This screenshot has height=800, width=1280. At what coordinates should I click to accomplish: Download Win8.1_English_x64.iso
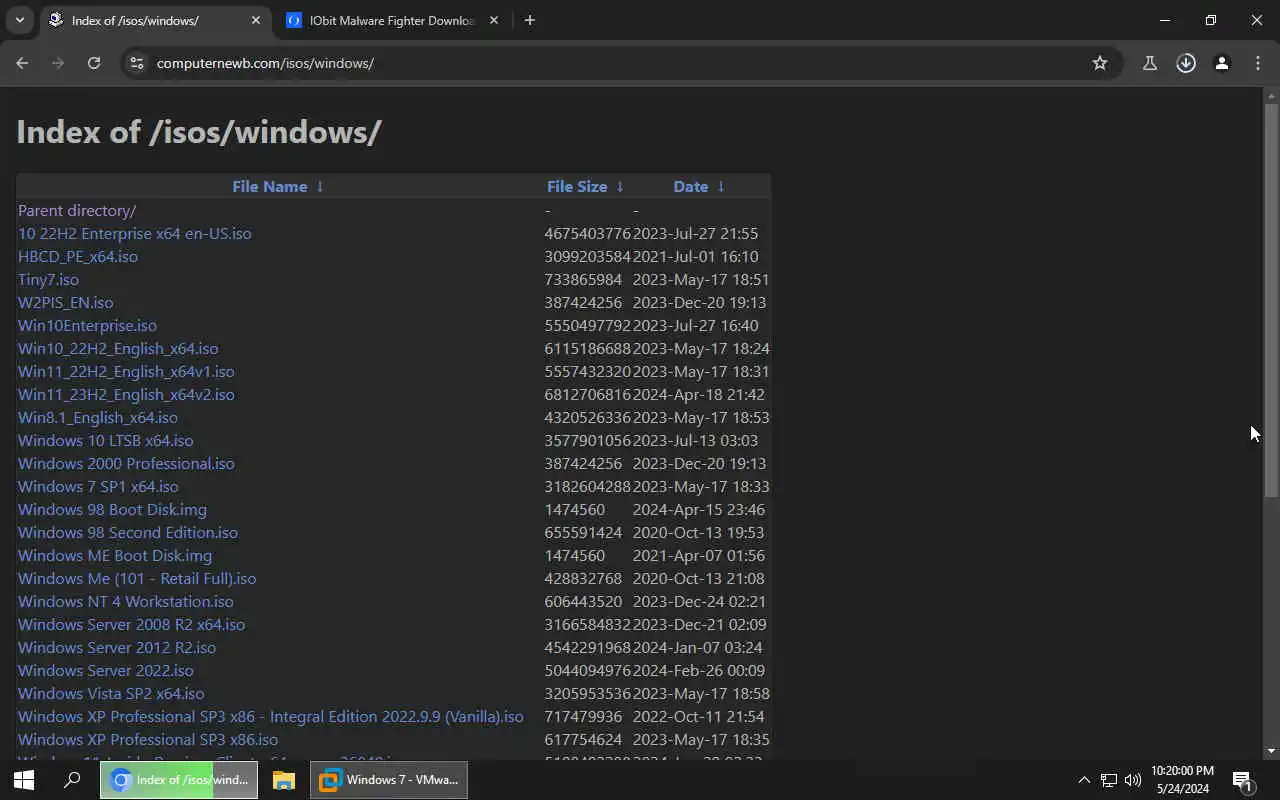98,417
